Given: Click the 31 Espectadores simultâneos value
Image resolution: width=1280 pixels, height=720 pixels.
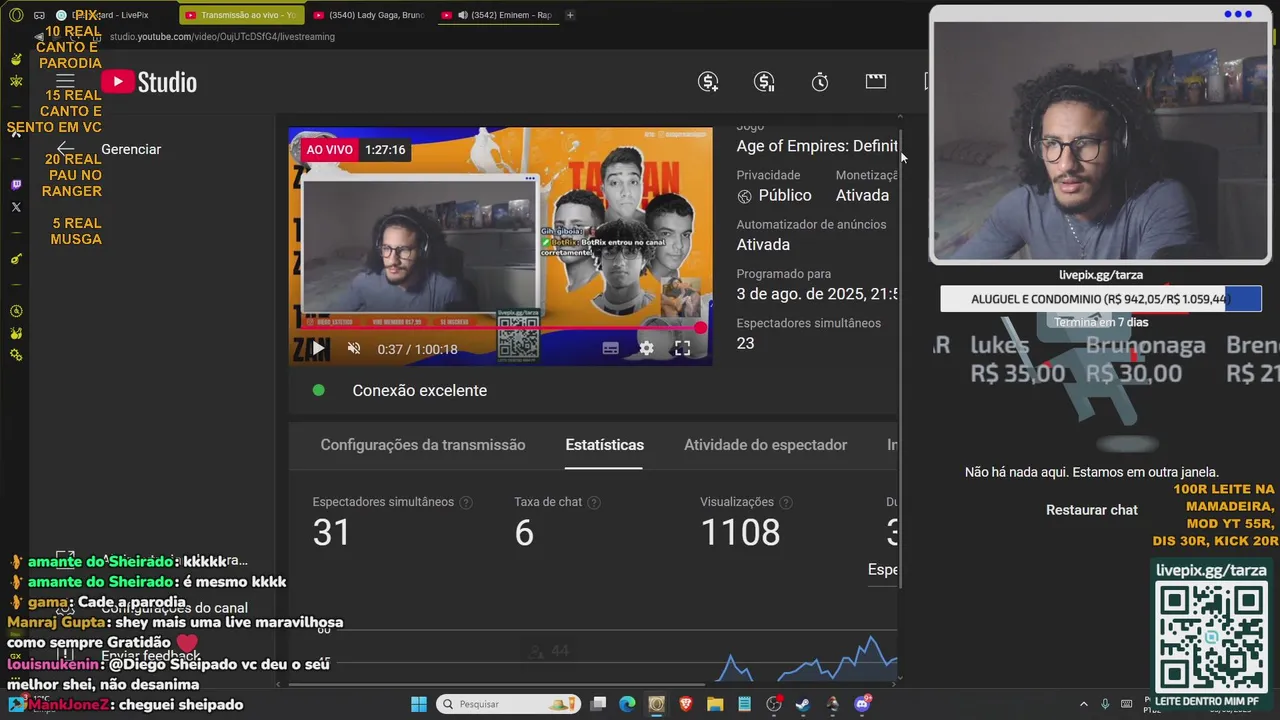Looking at the screenshot, I should 332,533.
